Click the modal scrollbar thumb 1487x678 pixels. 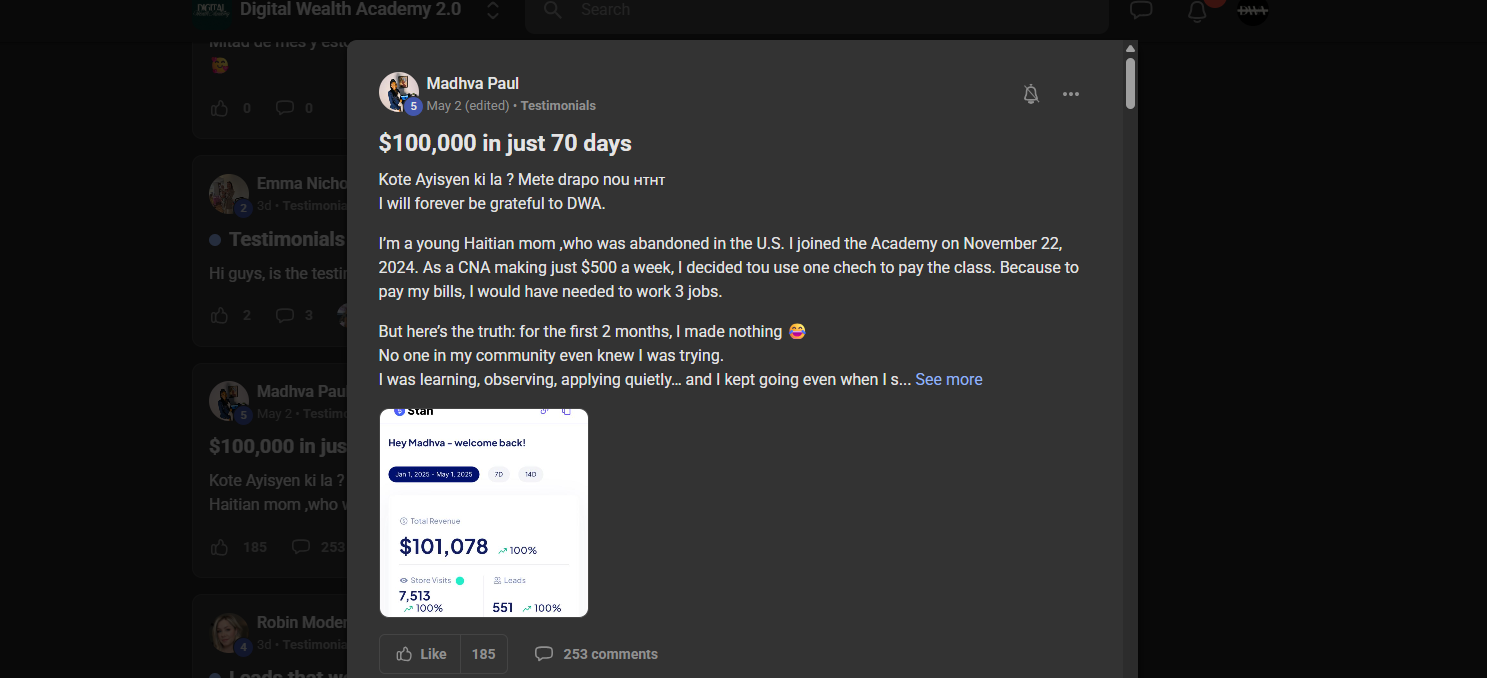click(x=1130, y=83)
